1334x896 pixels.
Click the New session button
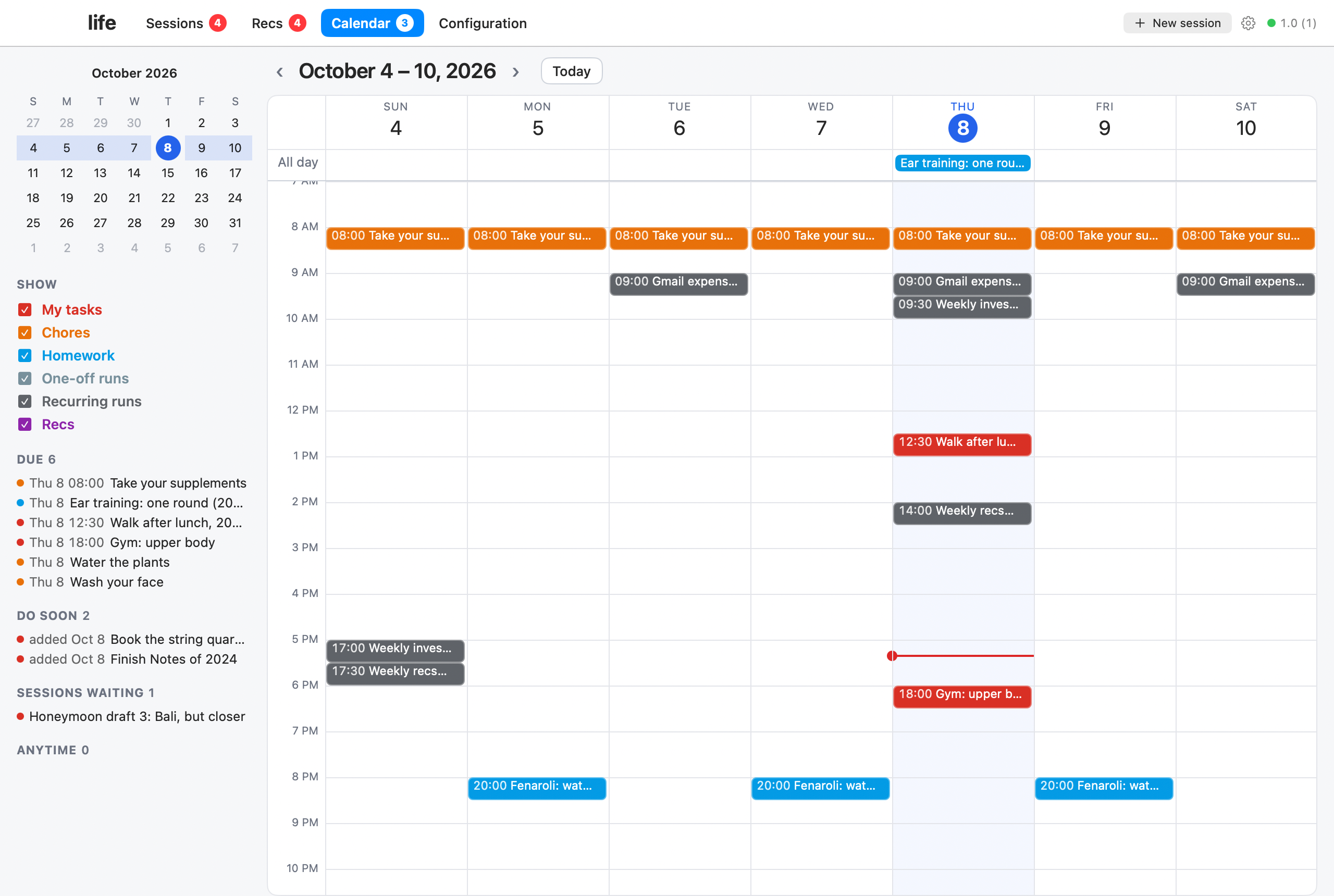pos(1177,23)
